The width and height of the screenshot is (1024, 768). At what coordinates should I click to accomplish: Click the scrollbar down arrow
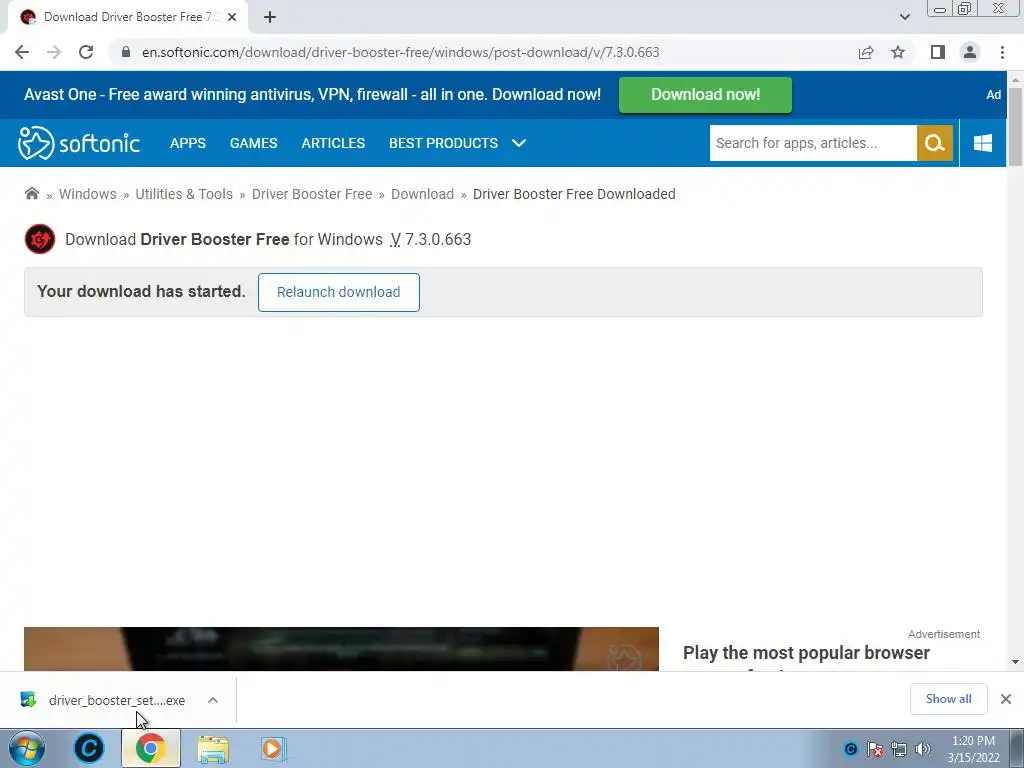point(1015,662)
